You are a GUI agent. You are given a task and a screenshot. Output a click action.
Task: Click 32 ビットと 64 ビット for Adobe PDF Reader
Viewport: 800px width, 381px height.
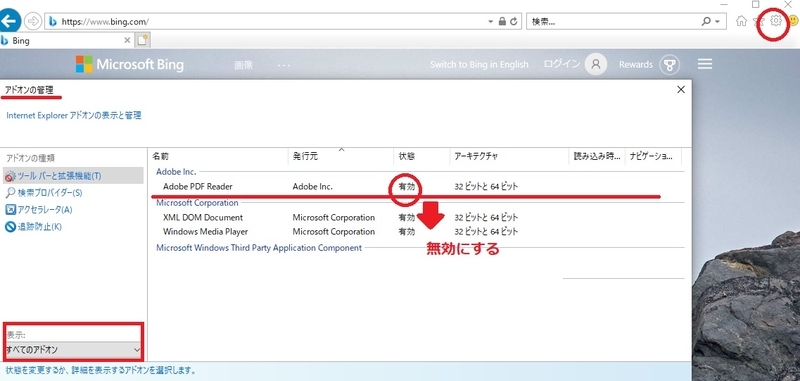[x=486, y=187]
